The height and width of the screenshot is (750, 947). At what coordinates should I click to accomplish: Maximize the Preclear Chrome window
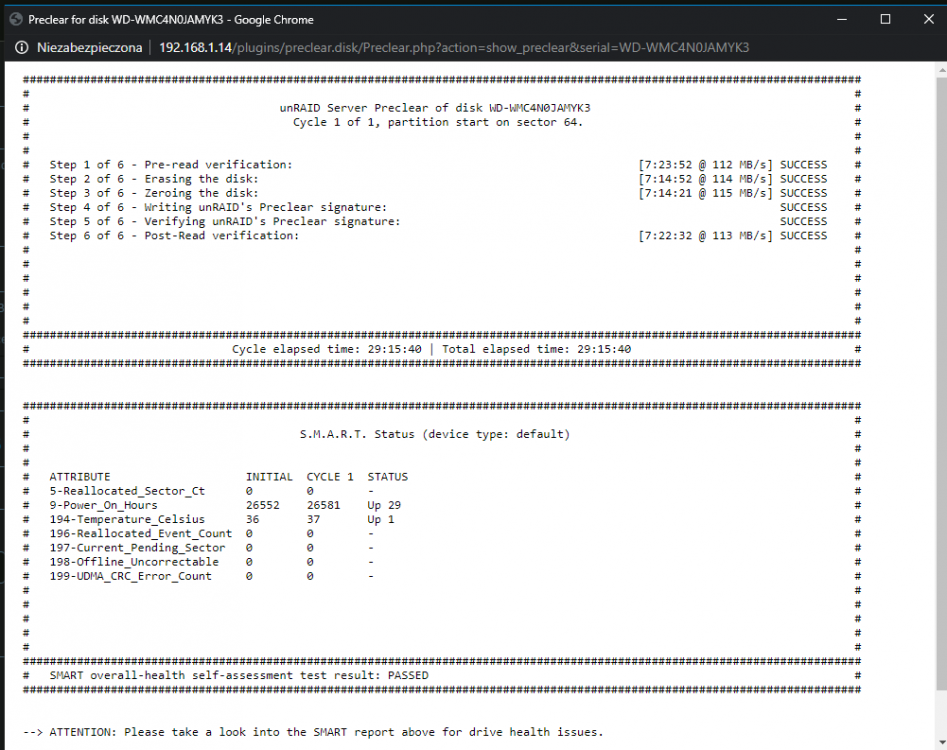click(885, 19)
